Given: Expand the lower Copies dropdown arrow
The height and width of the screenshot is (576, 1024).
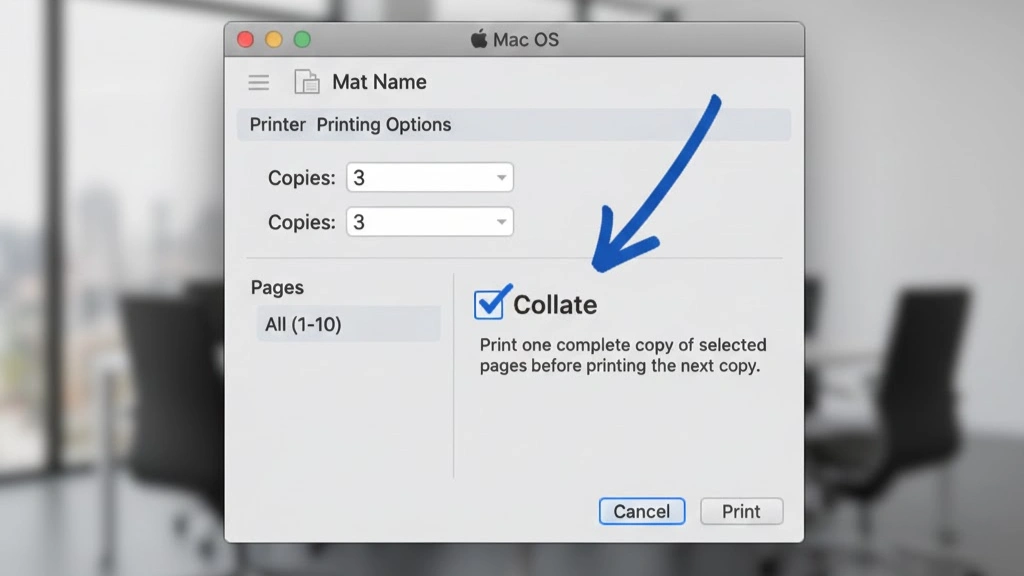Looking at the screenshot, I should (501, 223).
